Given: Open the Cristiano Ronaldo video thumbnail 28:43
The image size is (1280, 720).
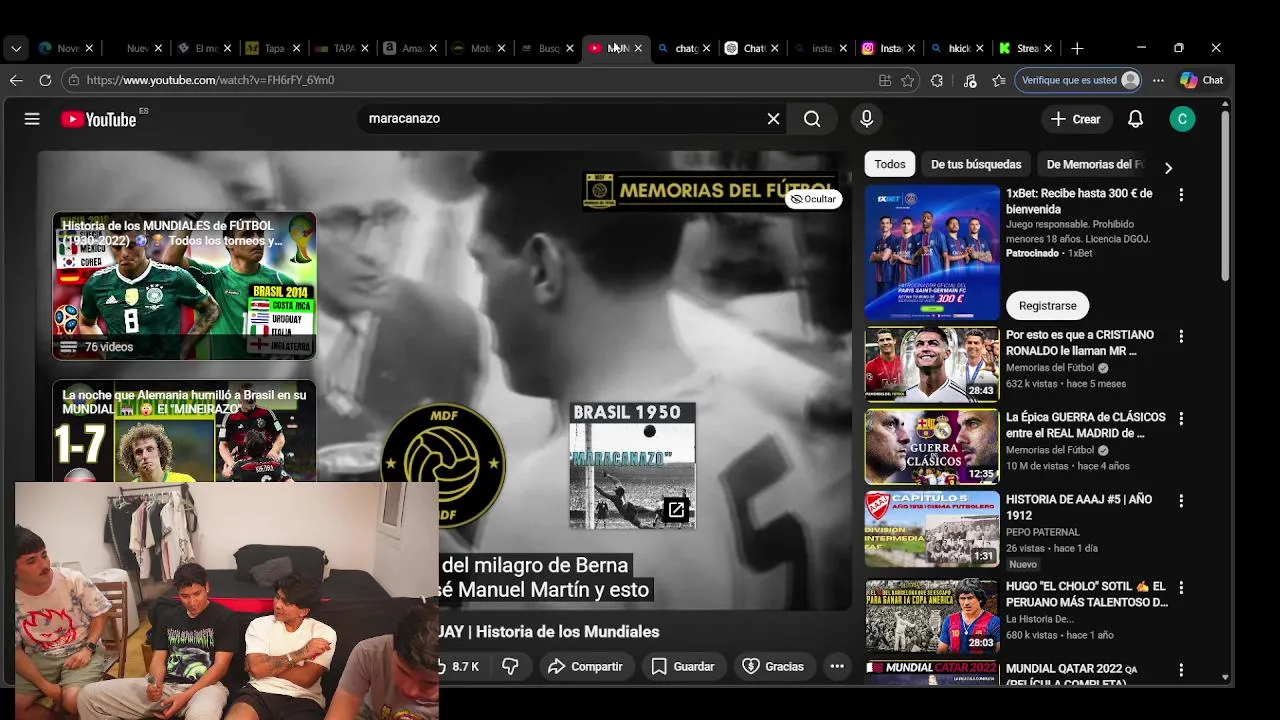Looking at the screenshot, I should click(932, 364).
